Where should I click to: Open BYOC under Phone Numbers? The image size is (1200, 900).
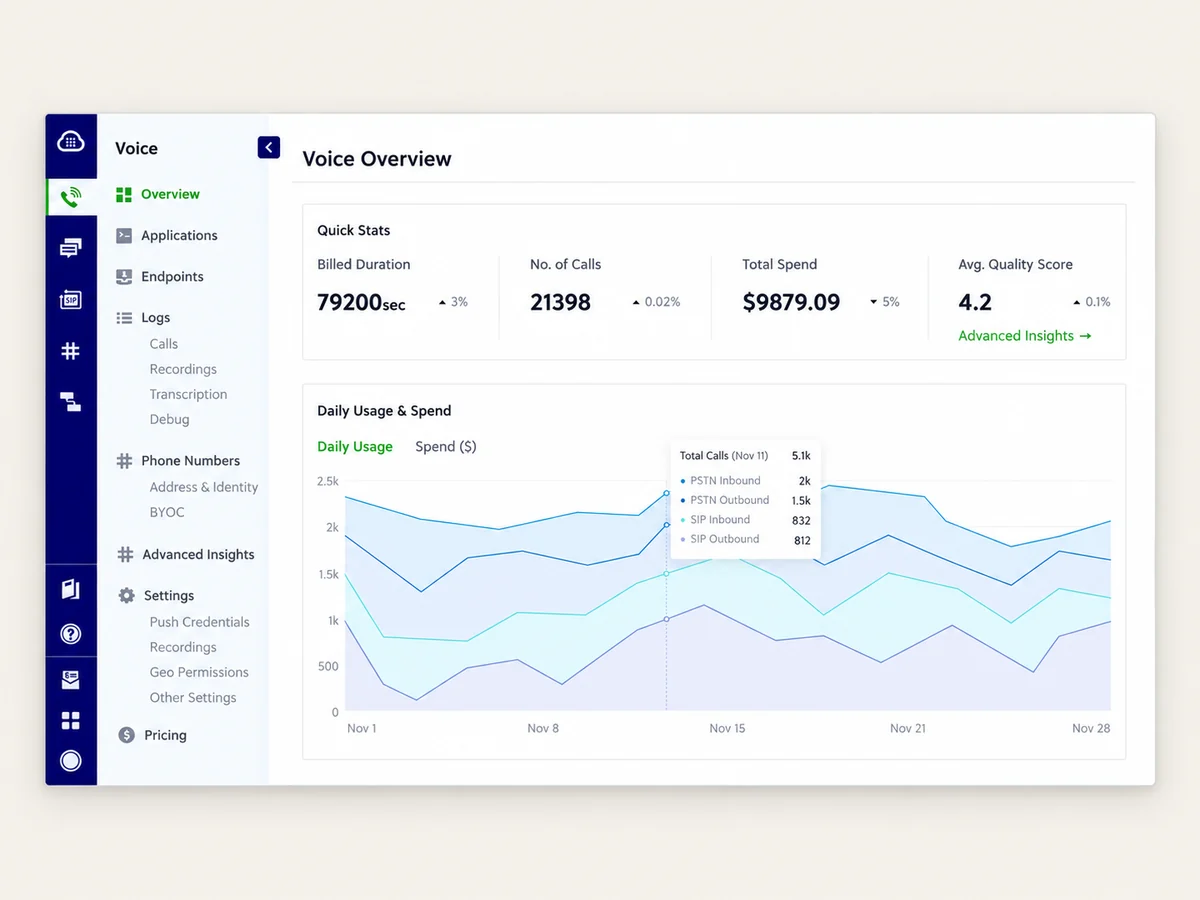(x=167, y=512)
